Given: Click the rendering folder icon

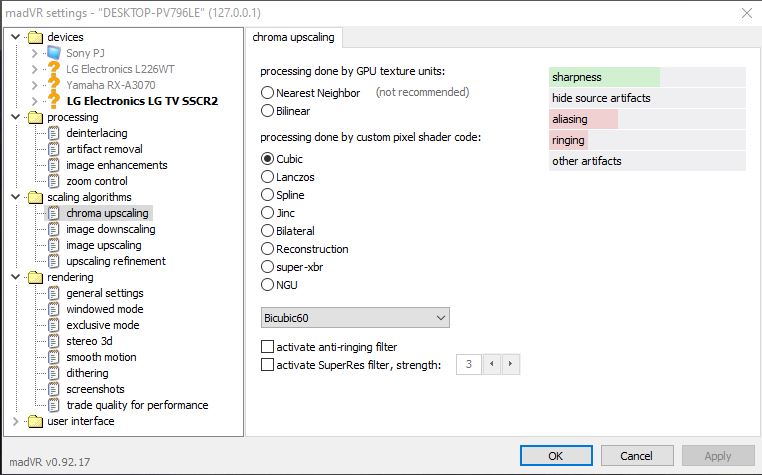Looking at the screenshot, I should point(36,277).
